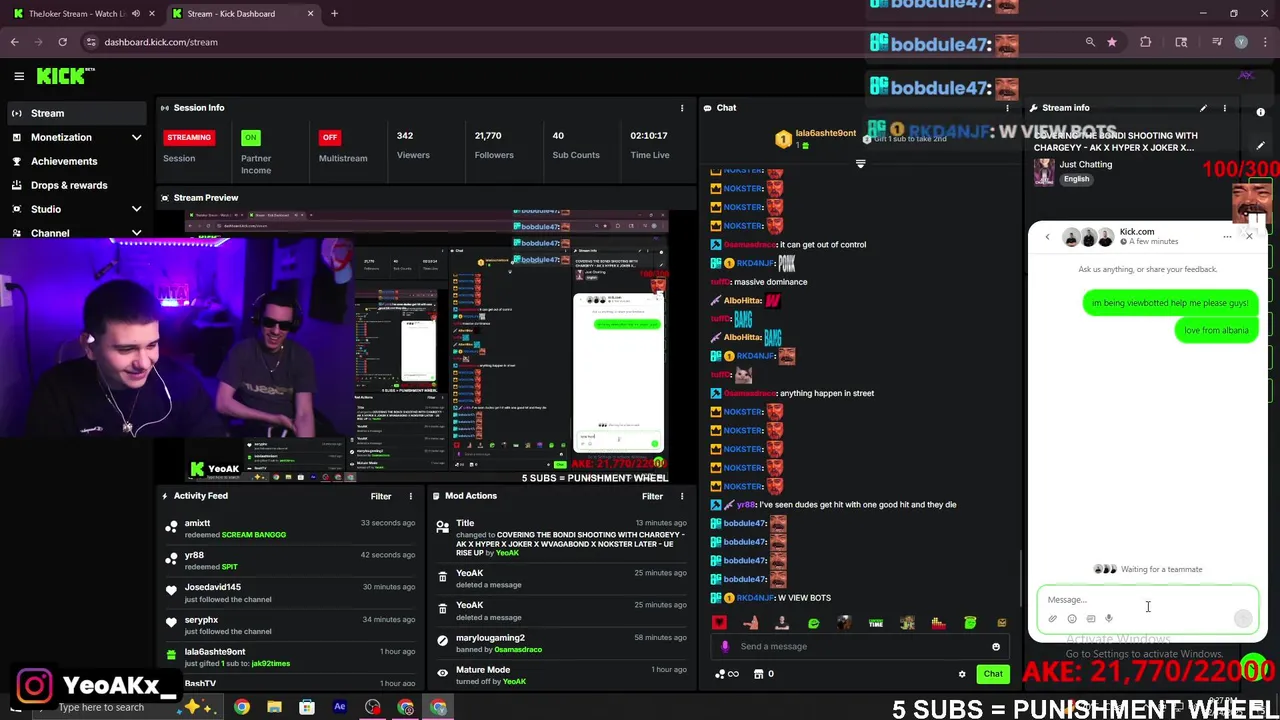Click the Stream Preview panel icon
The height and width of the screenshot is (720, 1280).
coord(165,198)
